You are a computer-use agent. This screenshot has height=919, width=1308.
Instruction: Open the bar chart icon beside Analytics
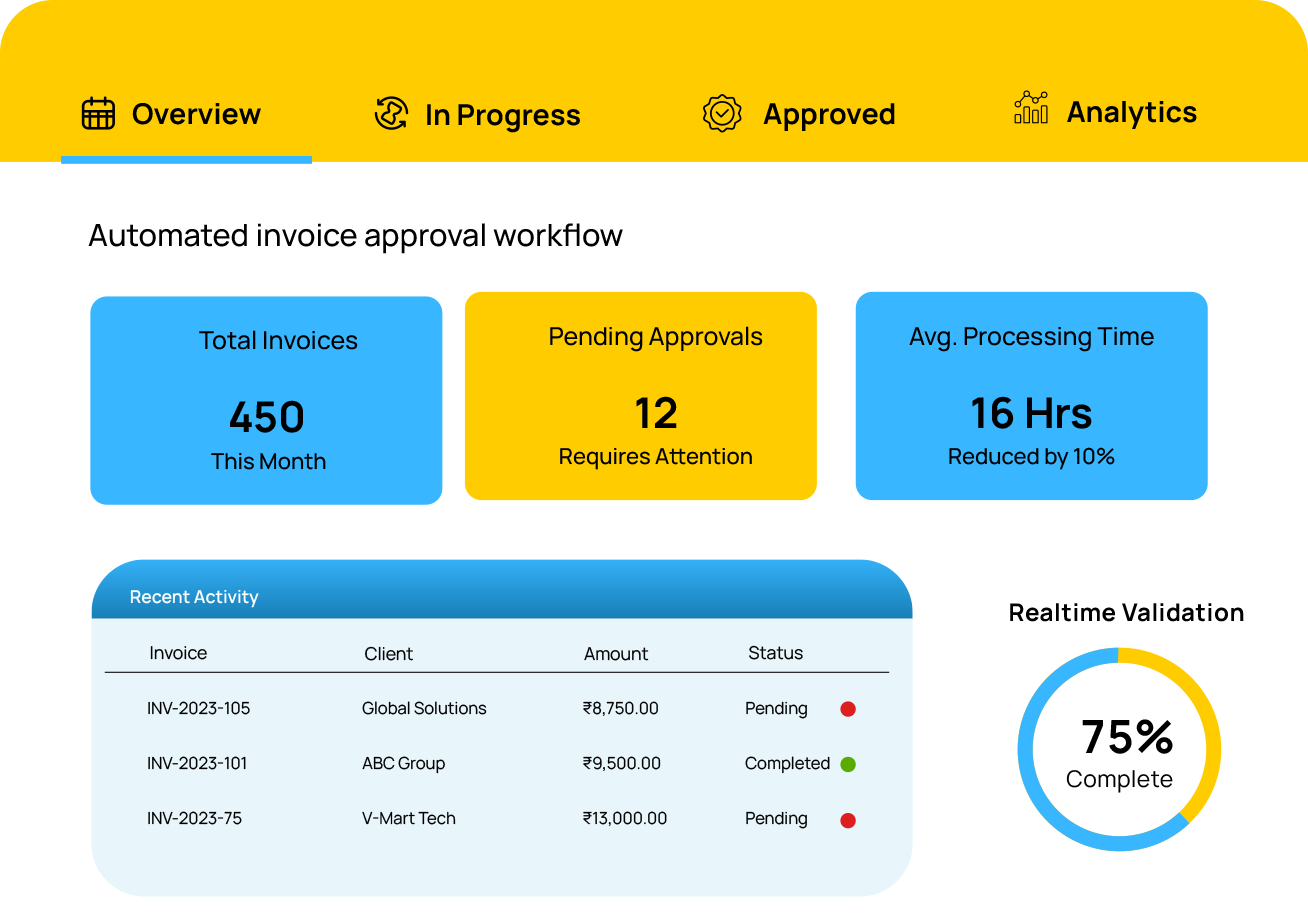pyautogui.click(x=1030, y=112)
